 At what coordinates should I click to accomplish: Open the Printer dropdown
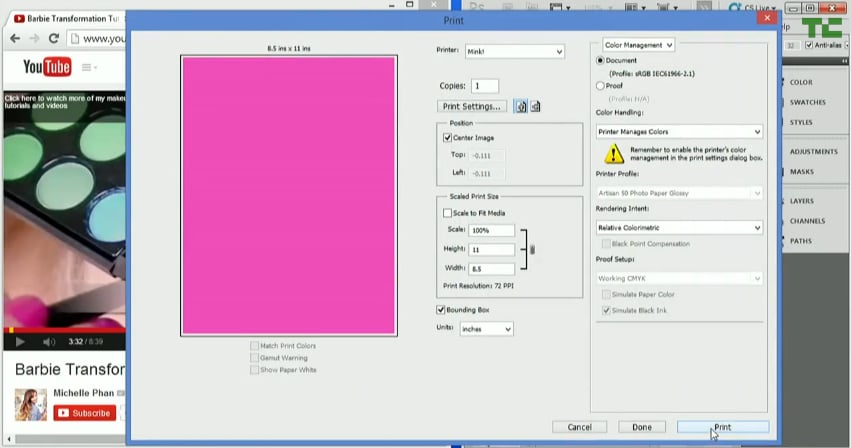[x=514, y=51]
